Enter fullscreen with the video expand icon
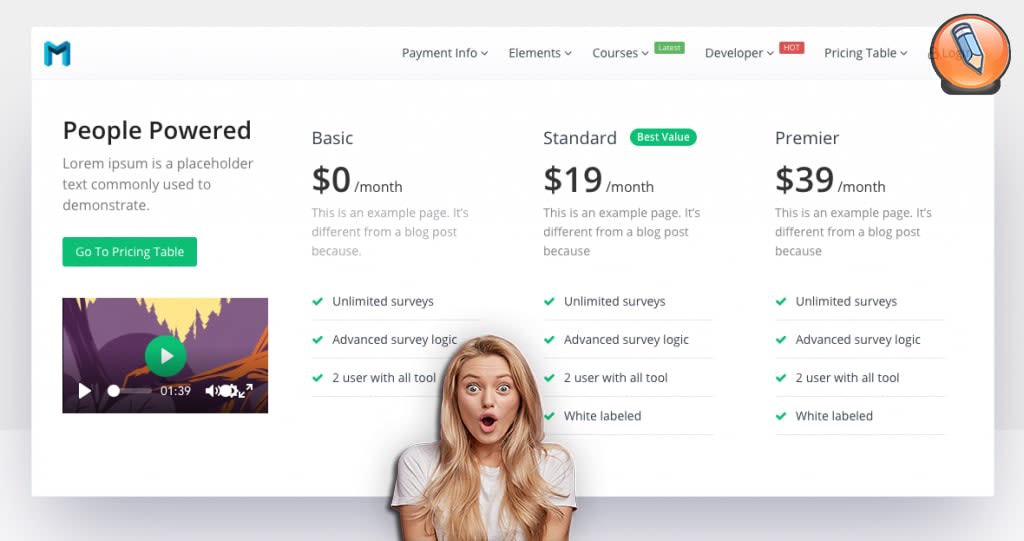Image resolution: width=1024 pixels, height=541 pixels. pos(246,391)
